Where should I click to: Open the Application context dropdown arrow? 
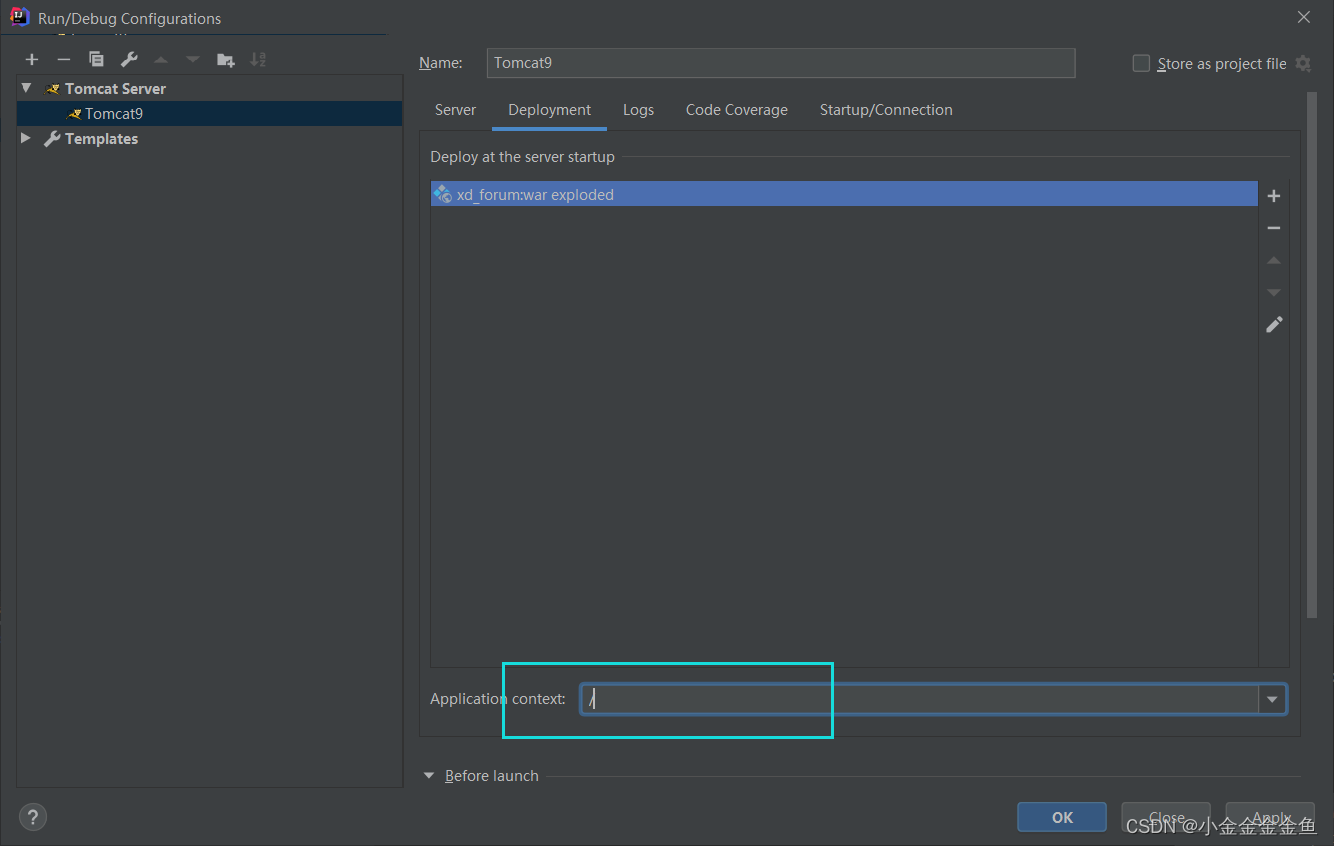(x=1272, y=699)
